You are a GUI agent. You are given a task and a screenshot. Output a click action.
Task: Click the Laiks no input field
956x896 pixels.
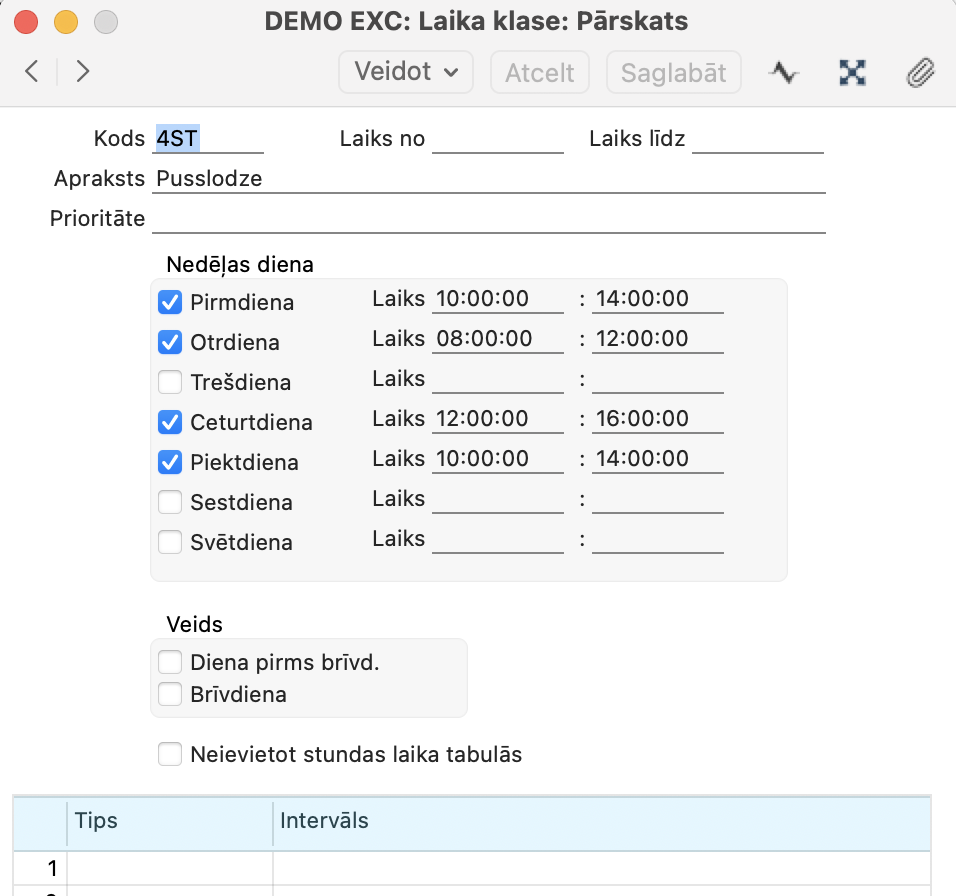click(x=497, y=139)
